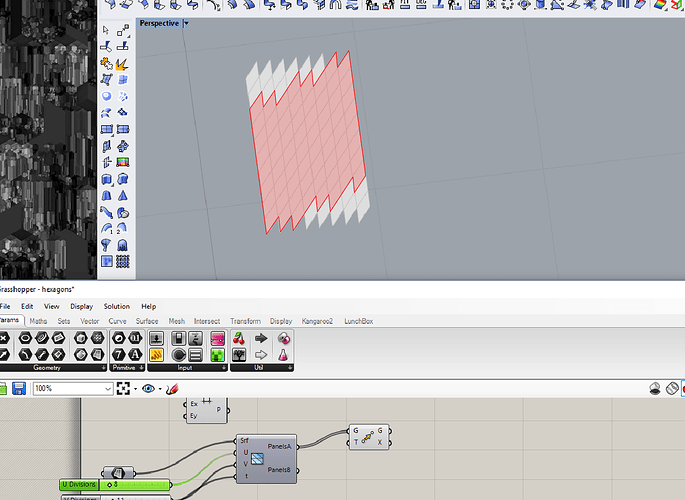Select the panels component with PanelsA output

(266, 459)
